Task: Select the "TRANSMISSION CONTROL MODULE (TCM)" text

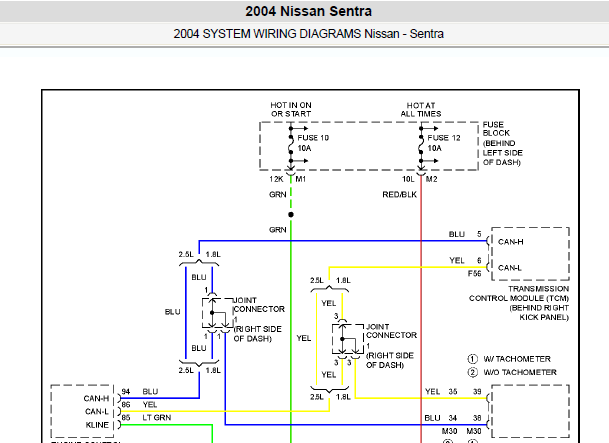Action: tap(519, 294)
